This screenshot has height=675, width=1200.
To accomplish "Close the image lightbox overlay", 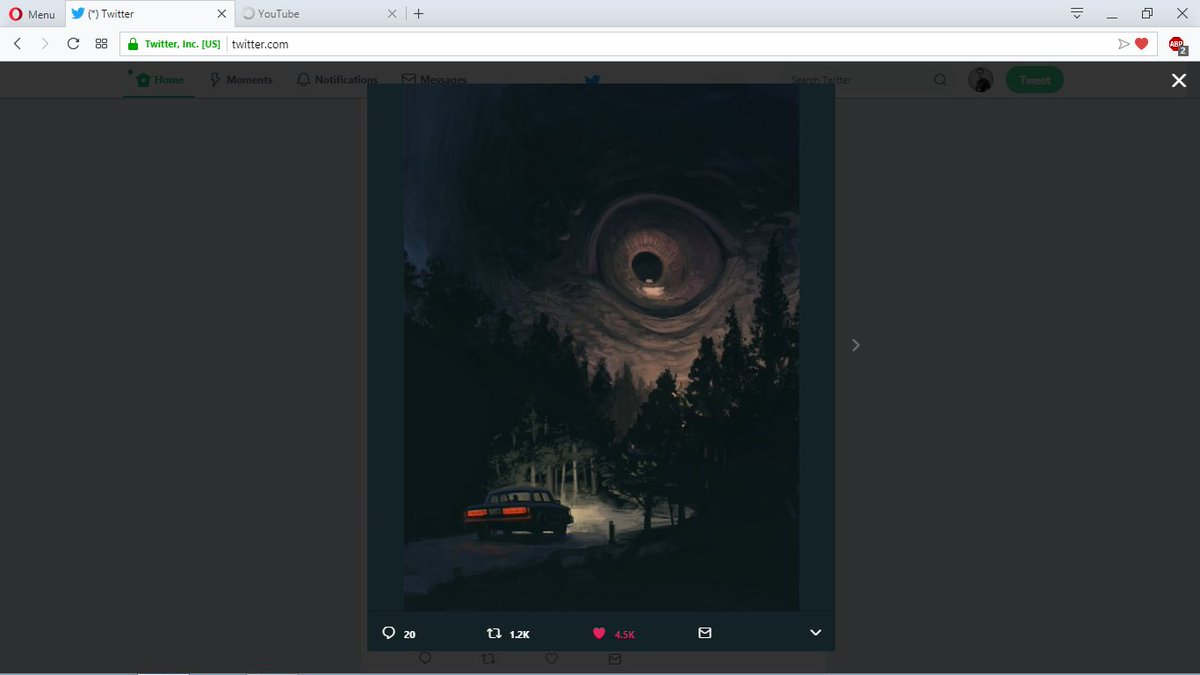I will [x=1179, y=81].
